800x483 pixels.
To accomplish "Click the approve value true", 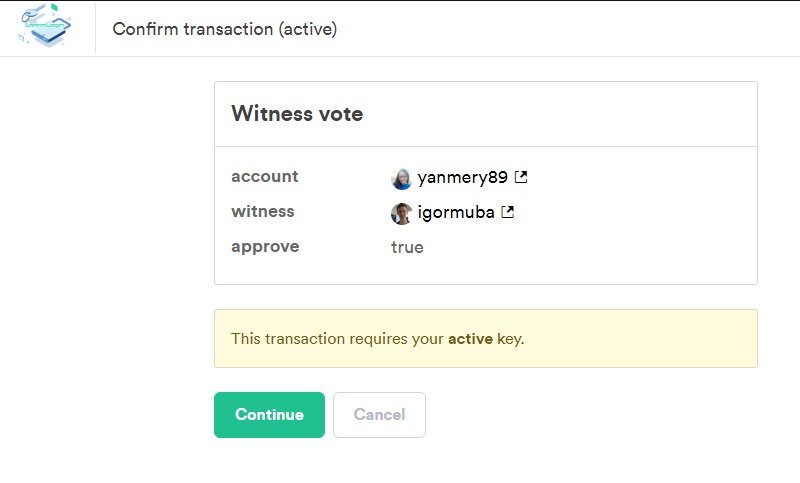I will [407, 247].
